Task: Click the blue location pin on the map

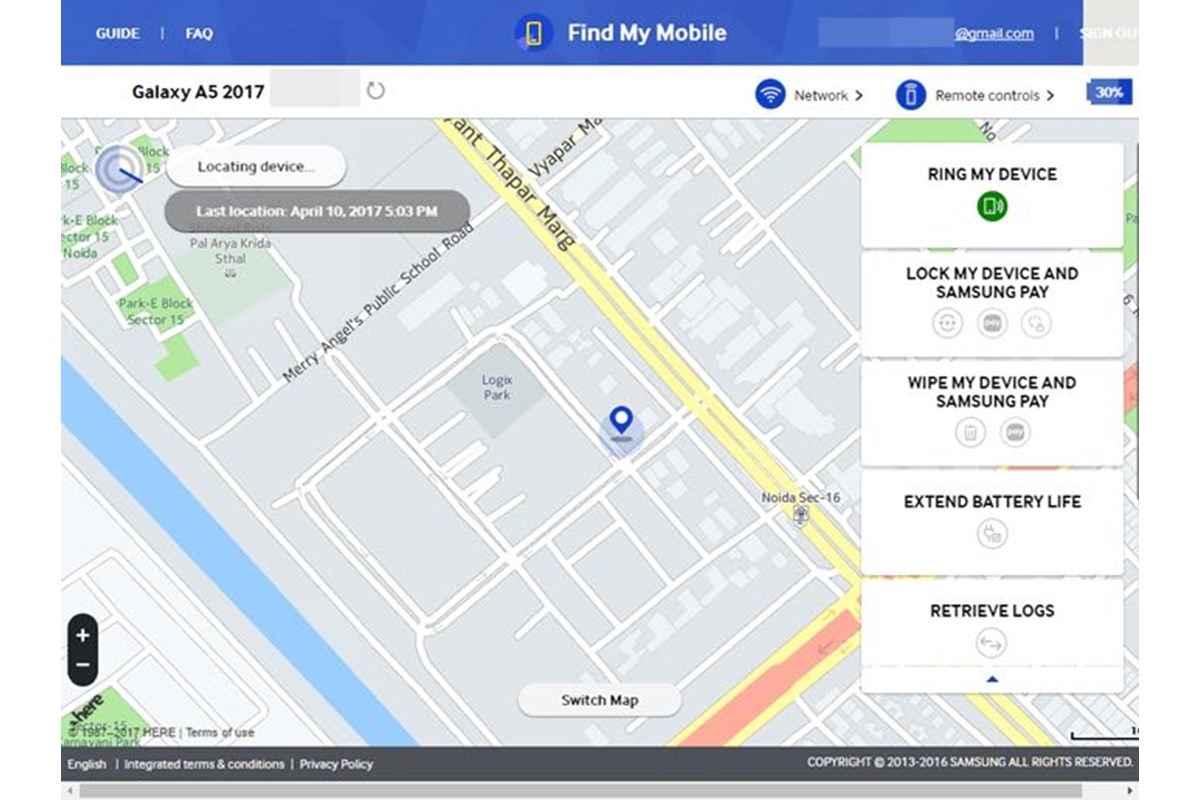Action: 622,422
